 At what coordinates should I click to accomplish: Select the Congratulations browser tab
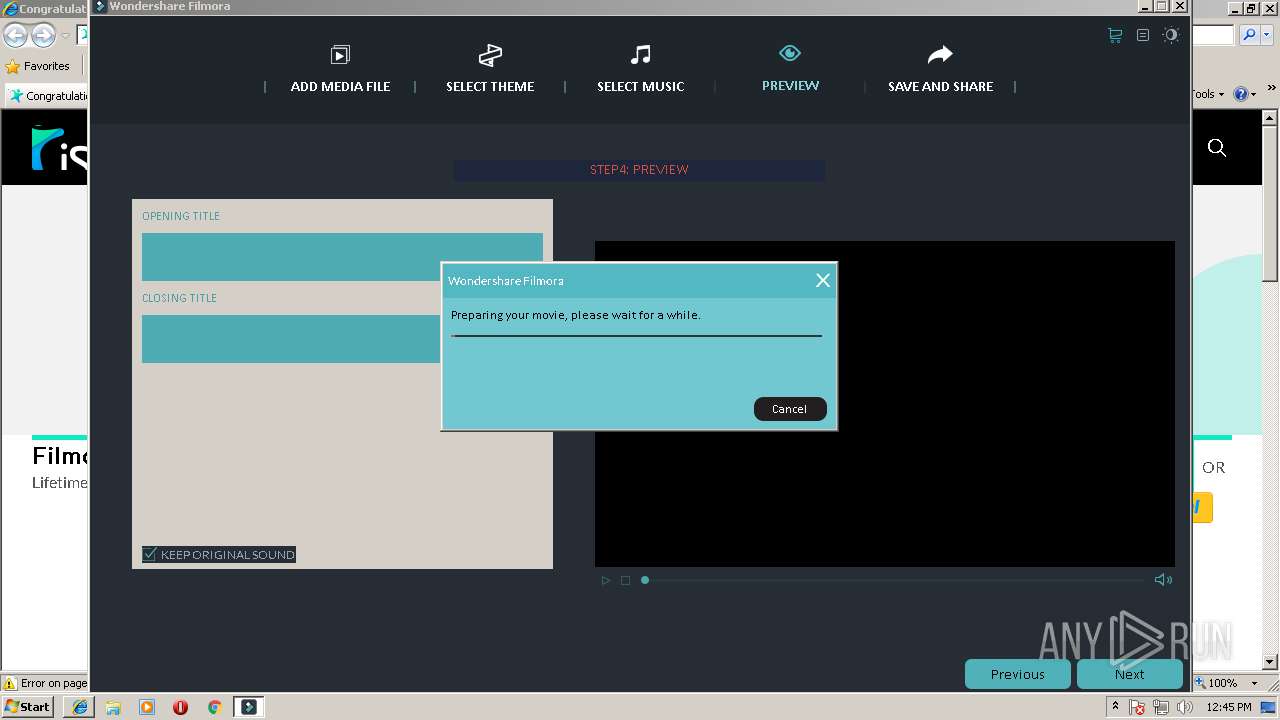[48, 96]
